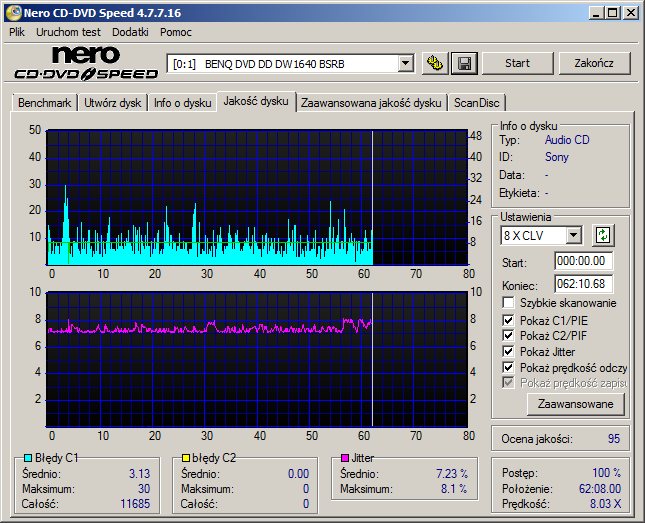Viewport: 645px width, 523px height.
Task: Click the greyed Pokaż prędkość zapisu checkbox
Action: 508,383
